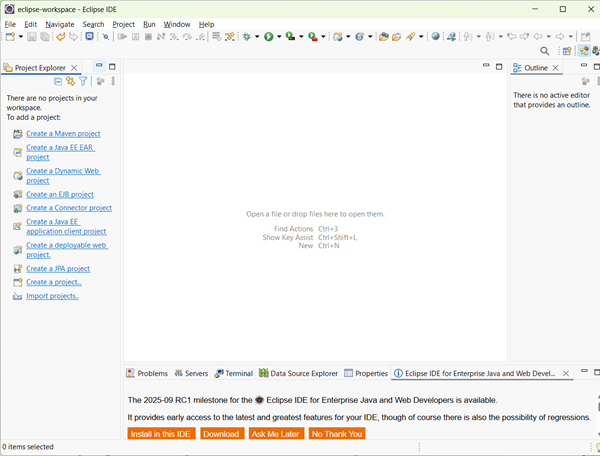Viewport: 600px width, 456px height.
Task: Click the Resume debug icon
Action: [x=122, y=37]
